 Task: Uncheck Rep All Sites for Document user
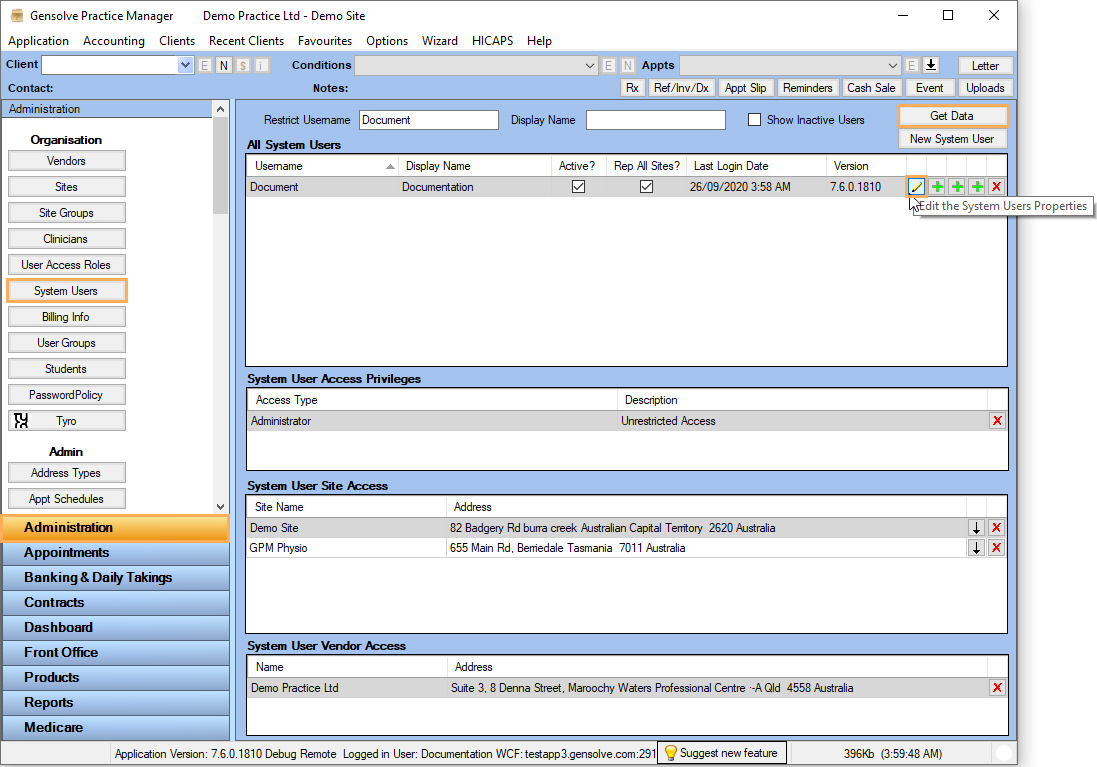coord(646,187)
